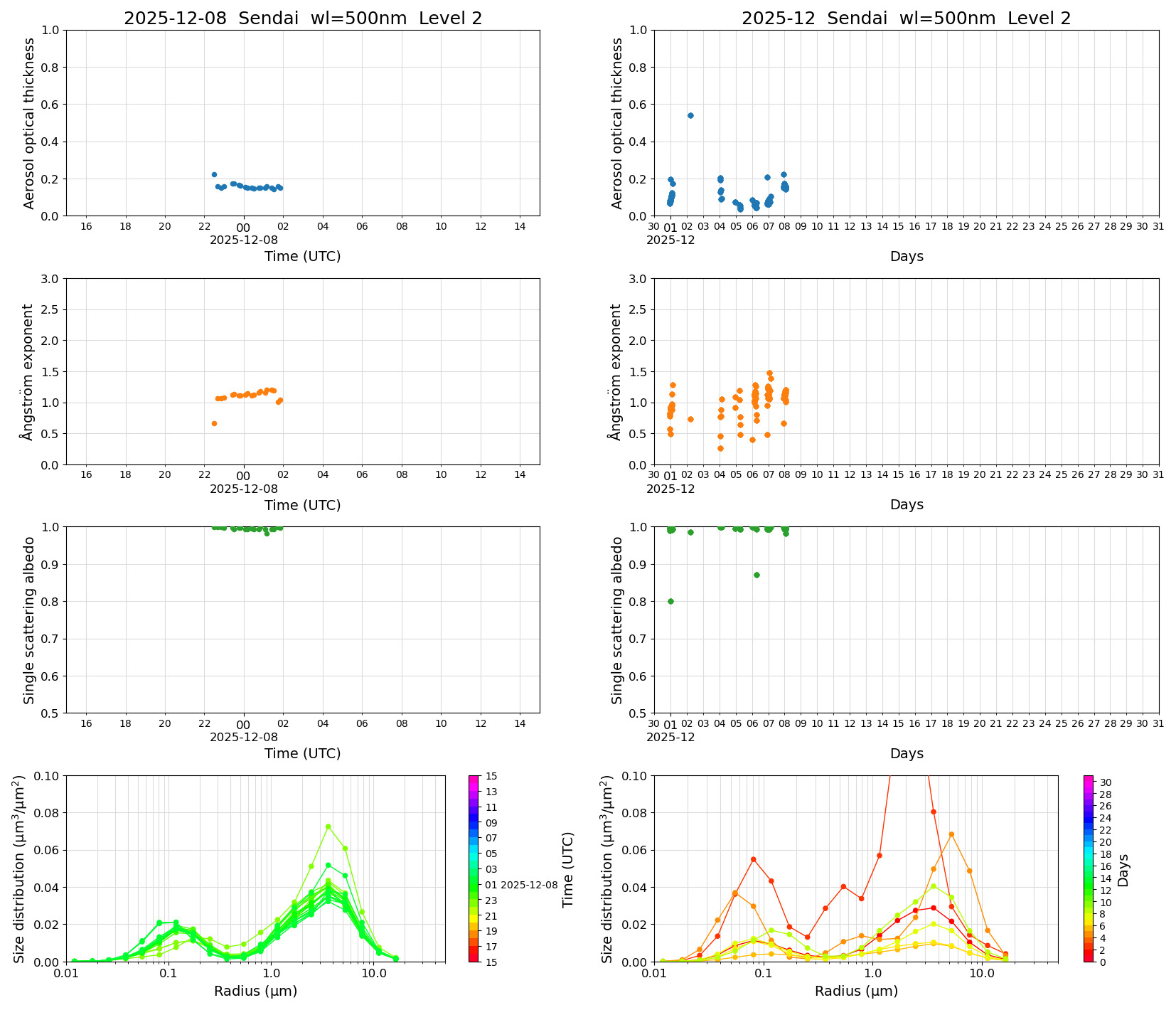Click the vertical Time (UTC) colorbar label
The width and height of the screenshot is (1176, 1010).
pyautogui.click(x=567, y=869)
